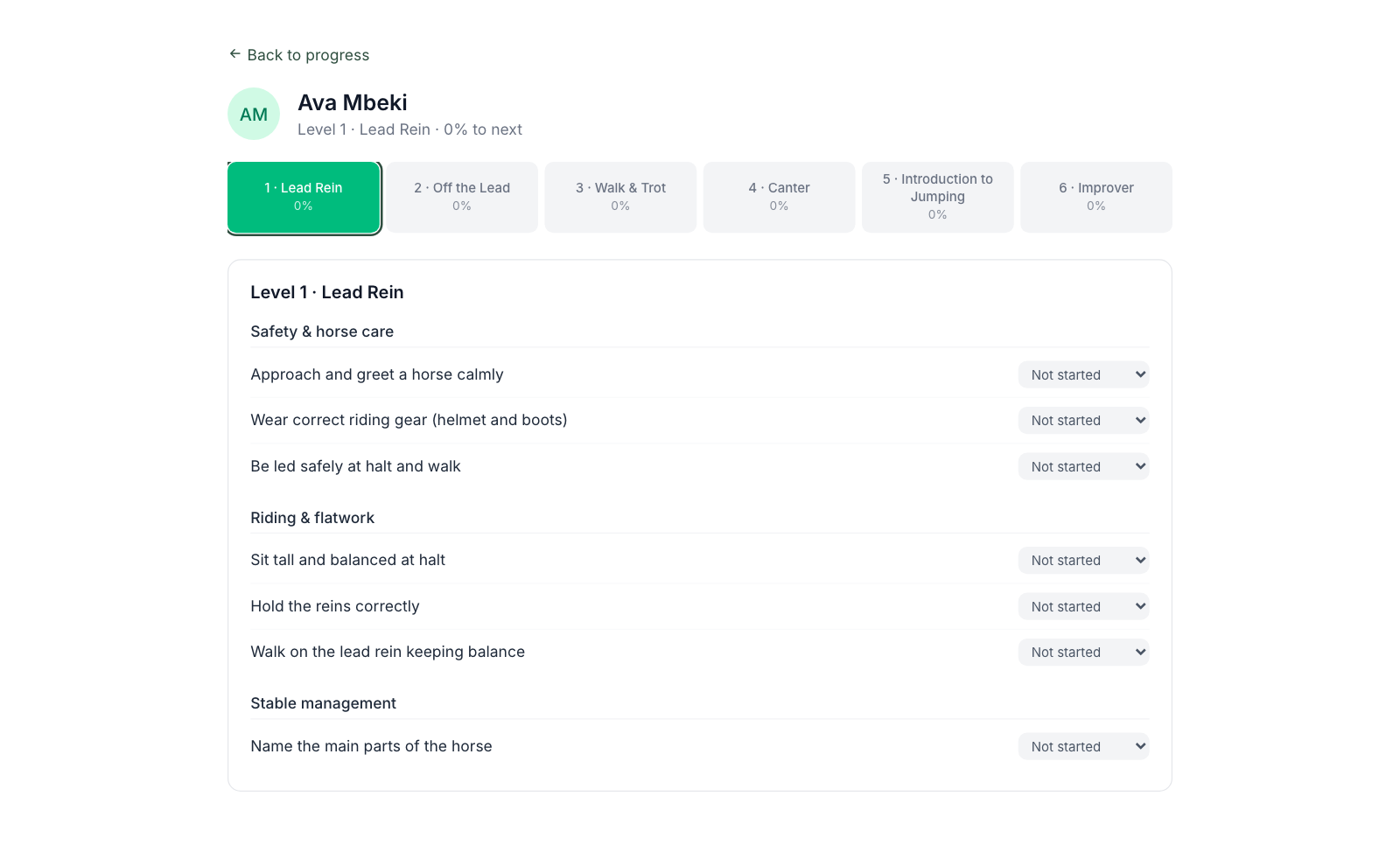Switch to the 6 · Improver tab
The width and height of the screenshot is (1400, 852).
[1096, 197]
